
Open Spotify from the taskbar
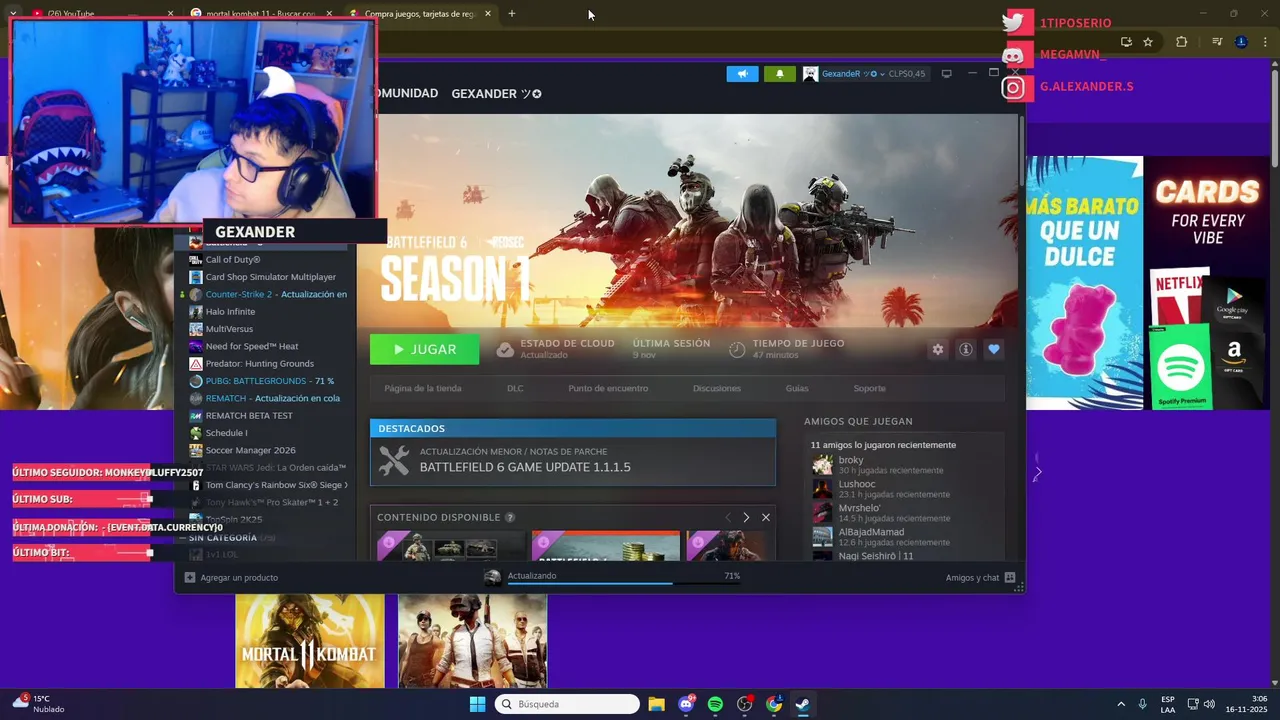[715, 704]
